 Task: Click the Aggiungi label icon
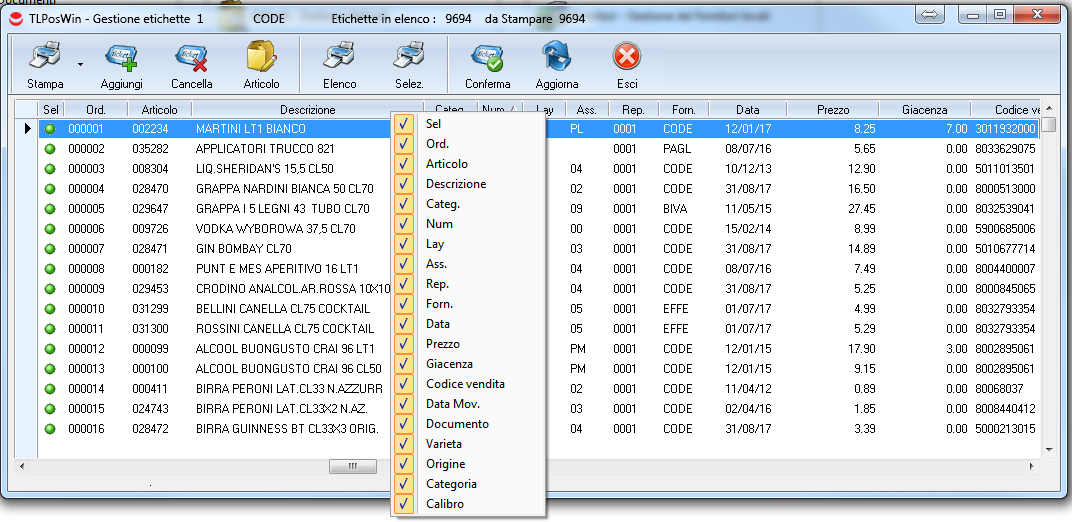pos(121,58)
